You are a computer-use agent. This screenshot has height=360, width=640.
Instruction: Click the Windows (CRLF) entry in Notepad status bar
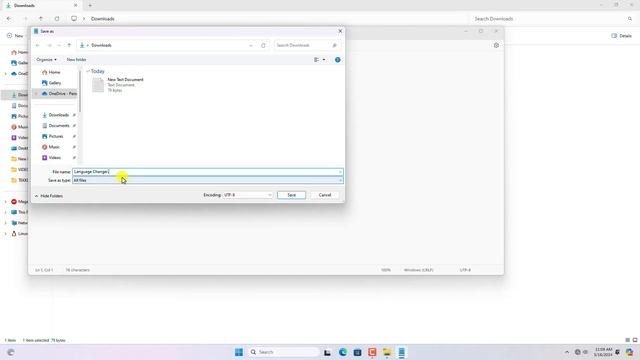(418, 270)
